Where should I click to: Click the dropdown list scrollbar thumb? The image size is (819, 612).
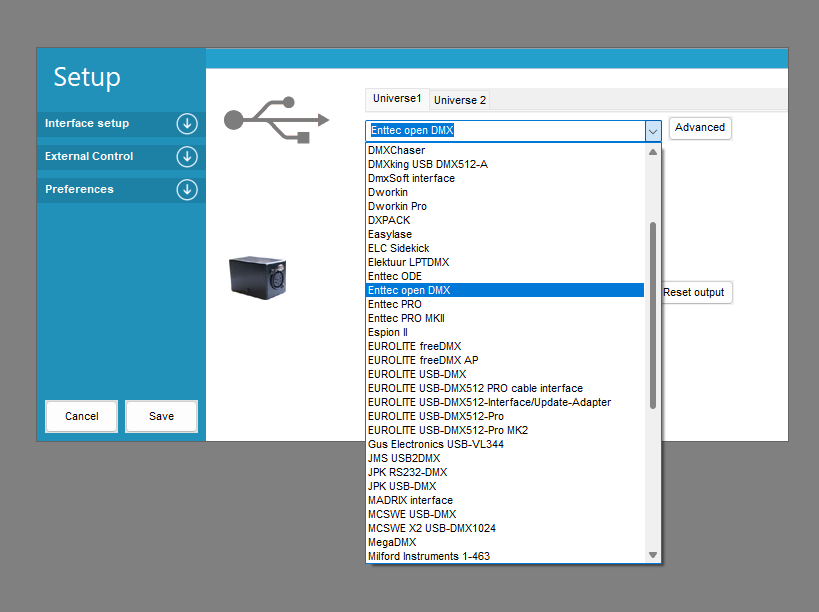[653, 315]
